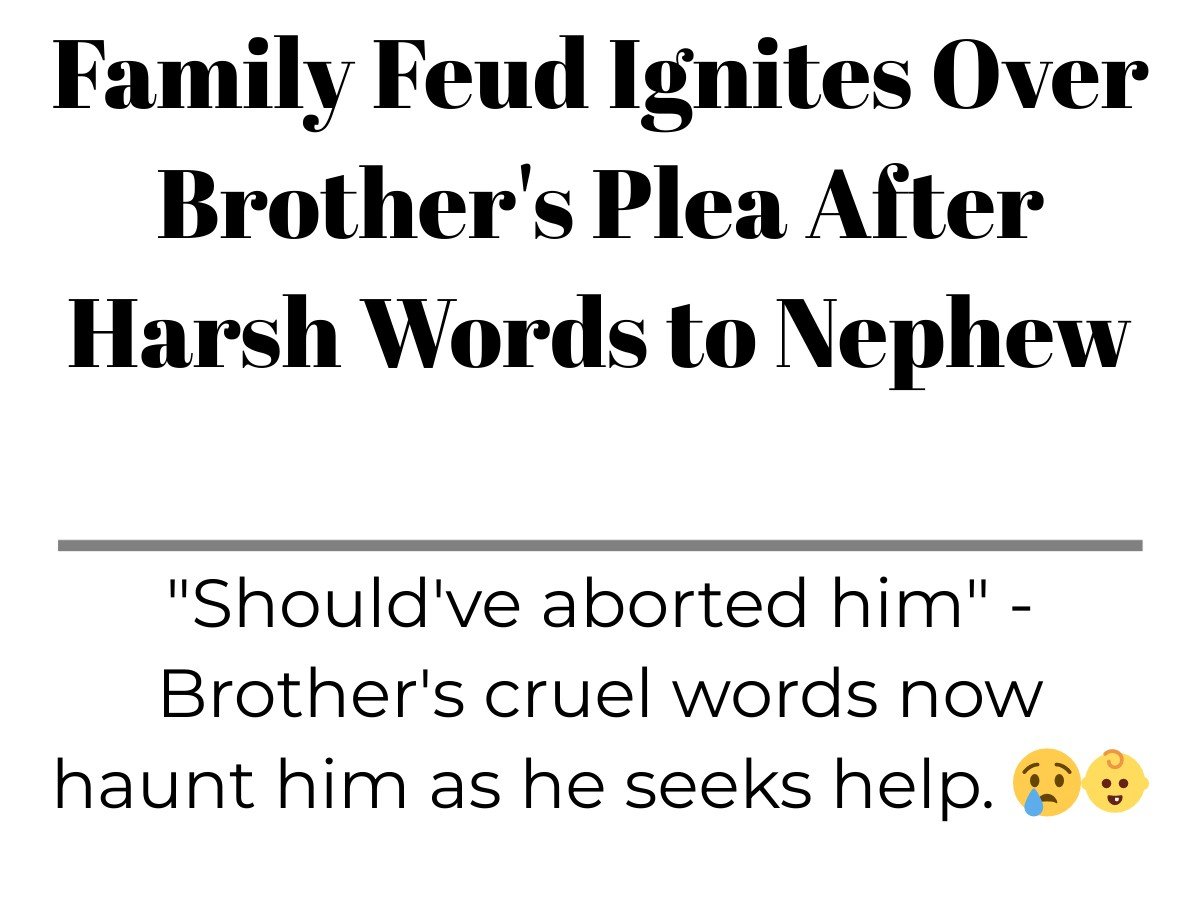This screenshot has height=900, width=1200.
Task: Click the baby face emoji
Action: [x=1116, y=782]
